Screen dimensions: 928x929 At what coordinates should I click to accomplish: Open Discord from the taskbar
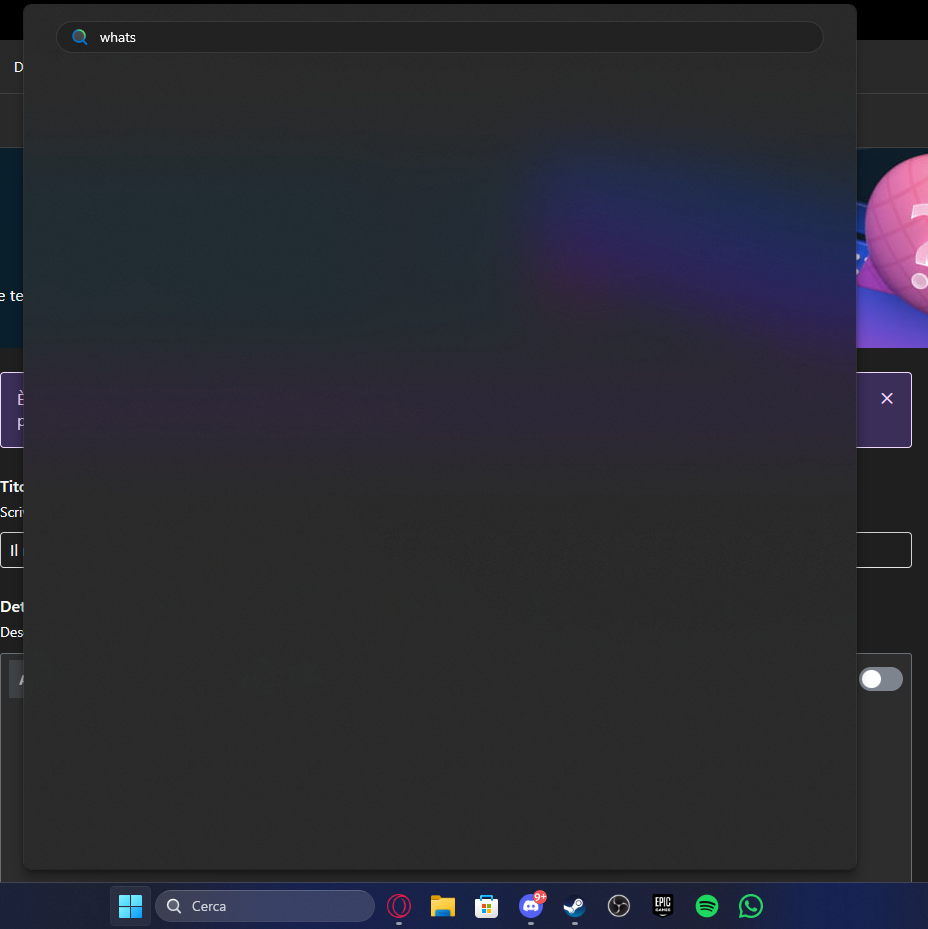tap(531, 906)
